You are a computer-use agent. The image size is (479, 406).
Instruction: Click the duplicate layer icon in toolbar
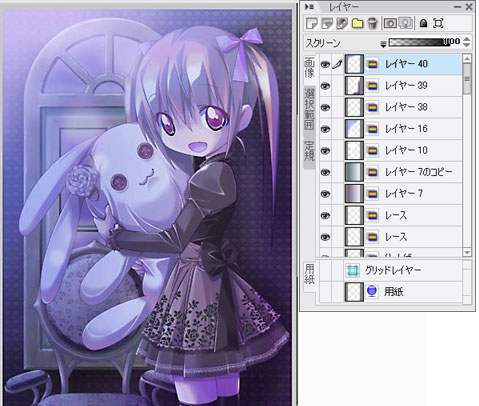click(327, 23)
